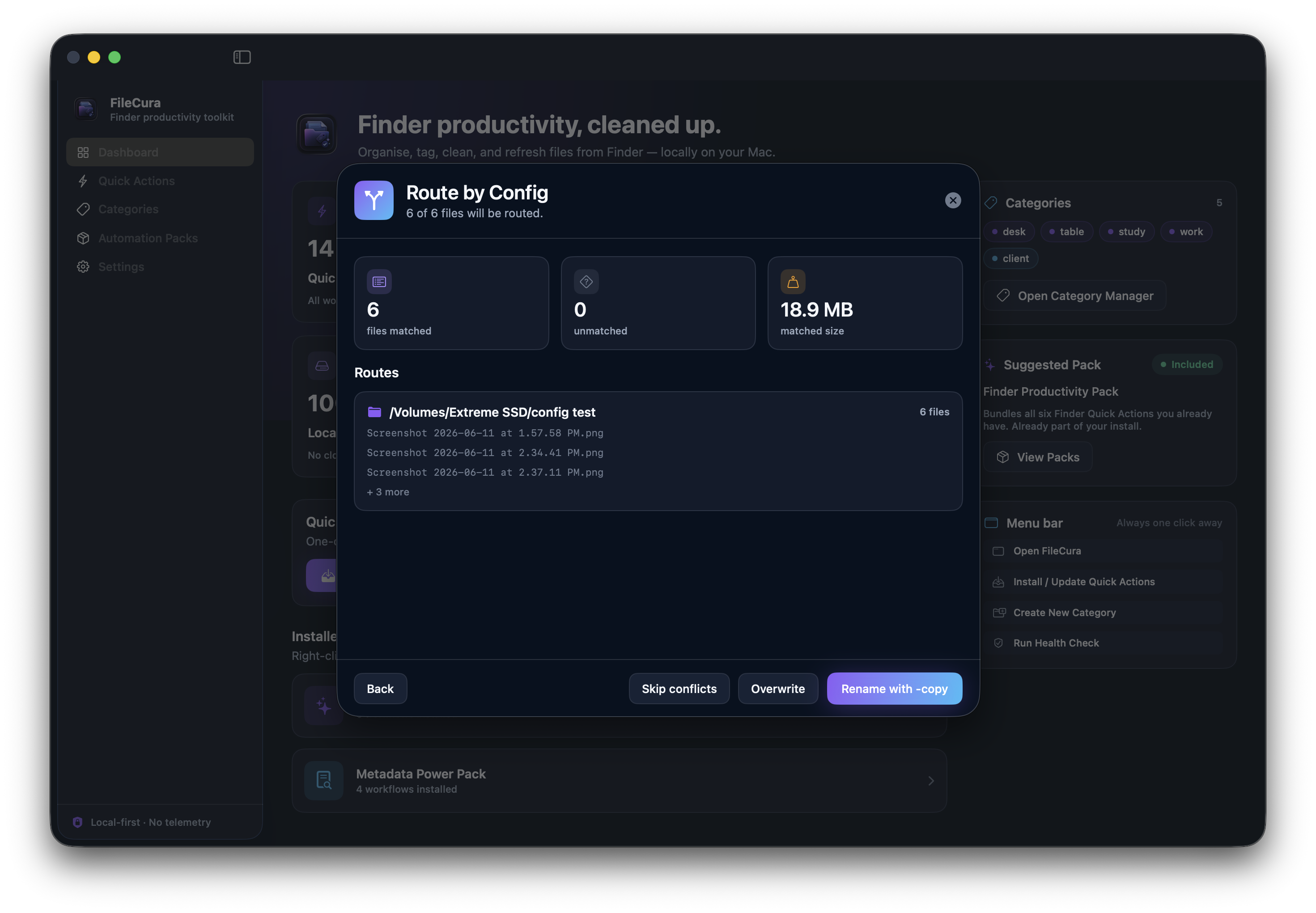The height and width of the screenshot is (913, 1316).
Task: Open the Dashboard section
Action: tap(160, 152)
